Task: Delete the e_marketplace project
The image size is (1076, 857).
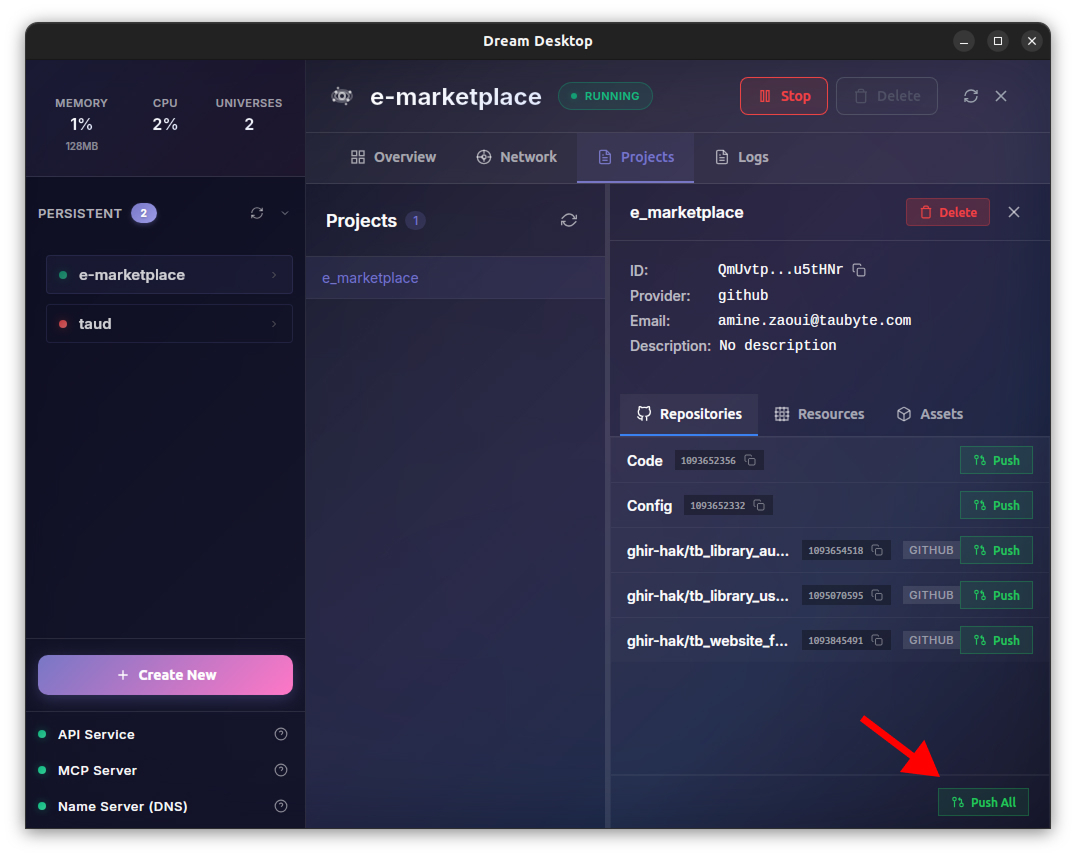Action: [948, 212]
